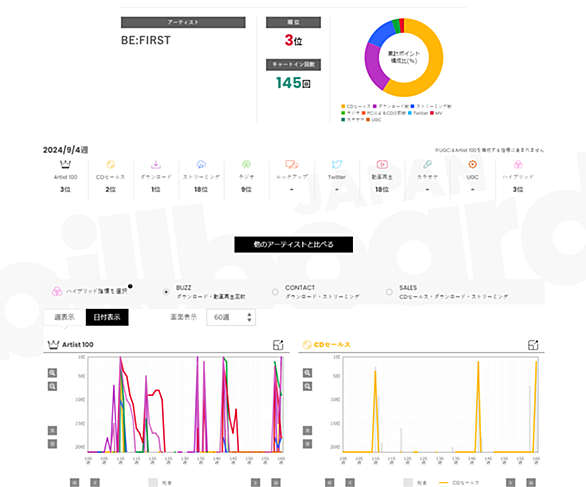This screenshot has height=487, width=586.
Task: Shift Artist 100 chart rank range up
Action: pos(52,431)
